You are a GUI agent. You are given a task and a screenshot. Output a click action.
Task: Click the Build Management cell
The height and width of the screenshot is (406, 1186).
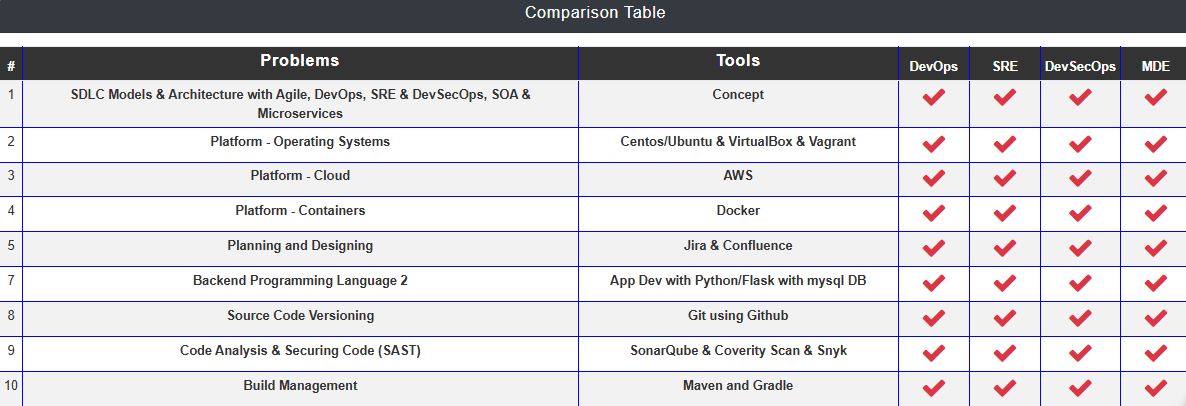coord(300,386)
